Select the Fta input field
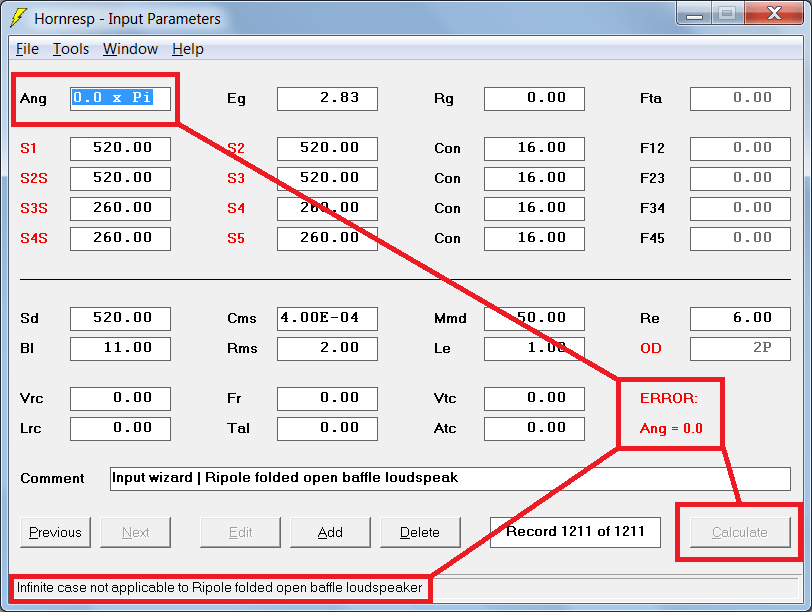This screenshot has width=812, height=612. click(740, 98)
